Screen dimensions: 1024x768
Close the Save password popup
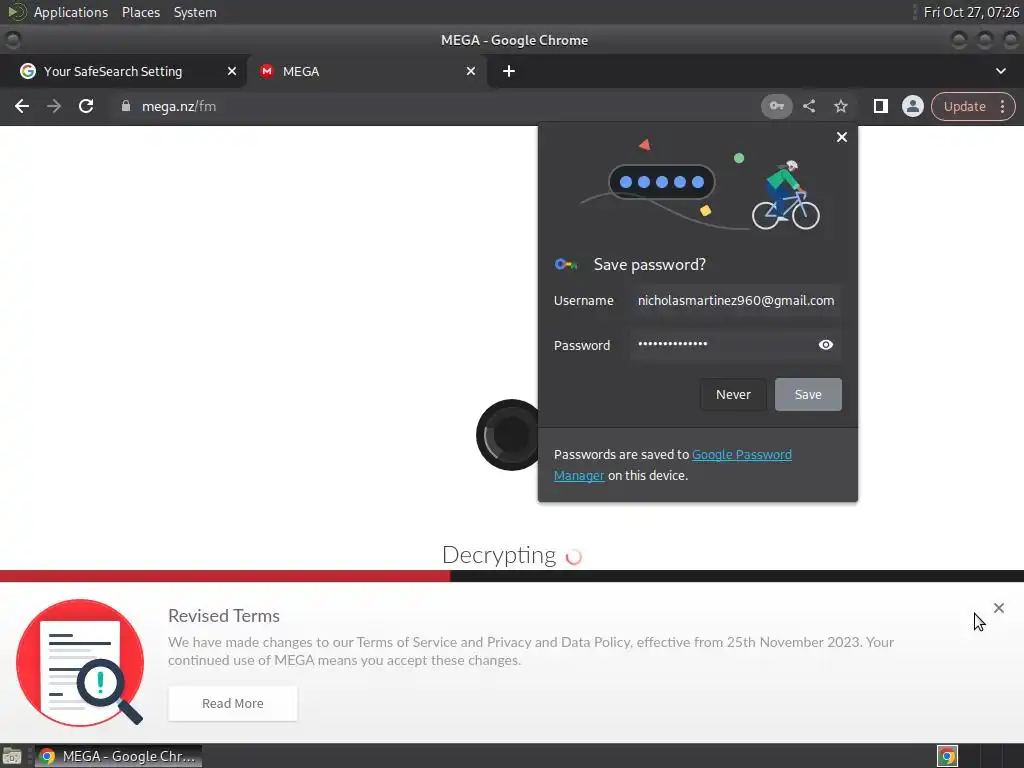(x=842, y=137)
